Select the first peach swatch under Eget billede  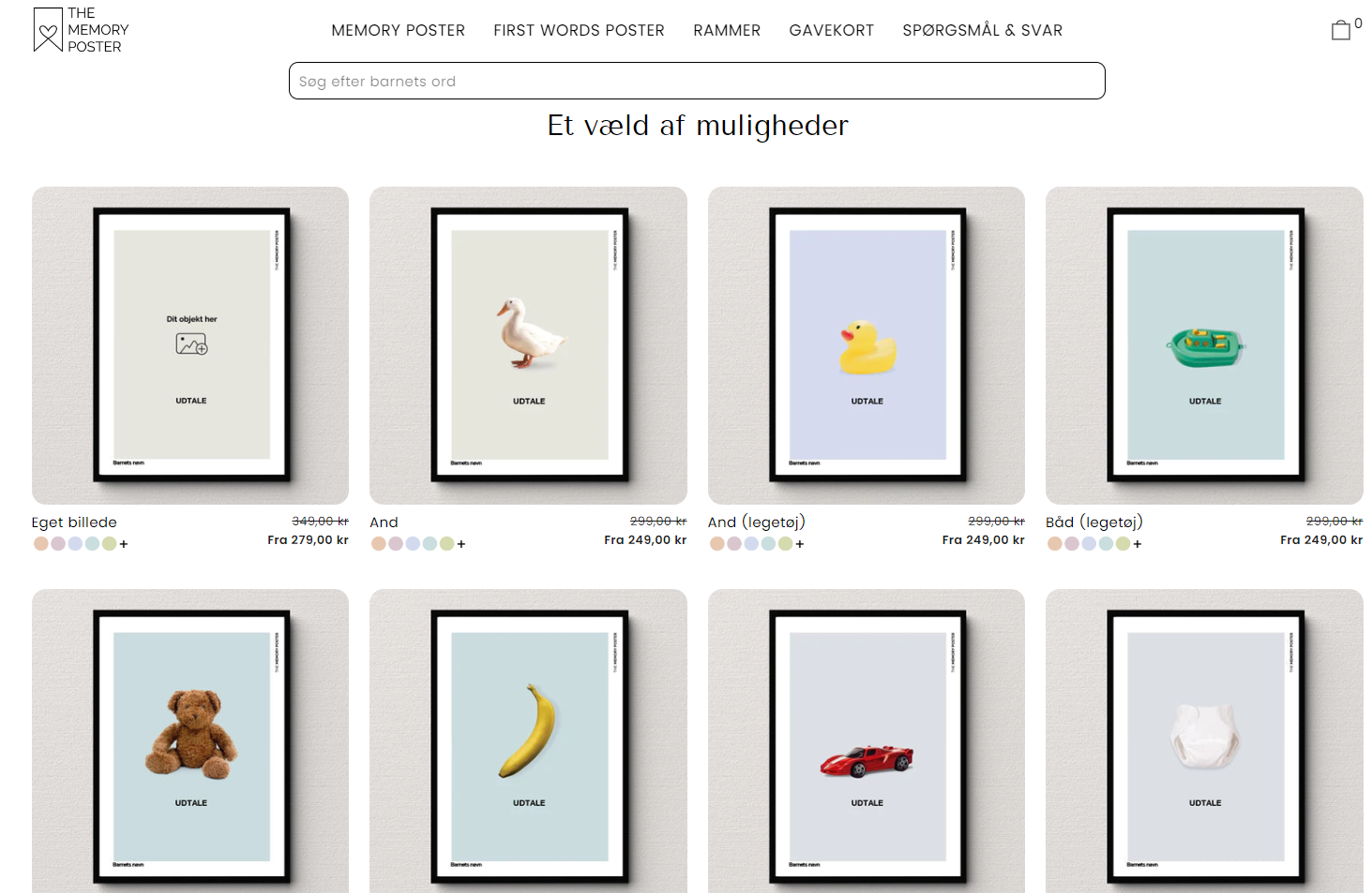coord(41,543)
